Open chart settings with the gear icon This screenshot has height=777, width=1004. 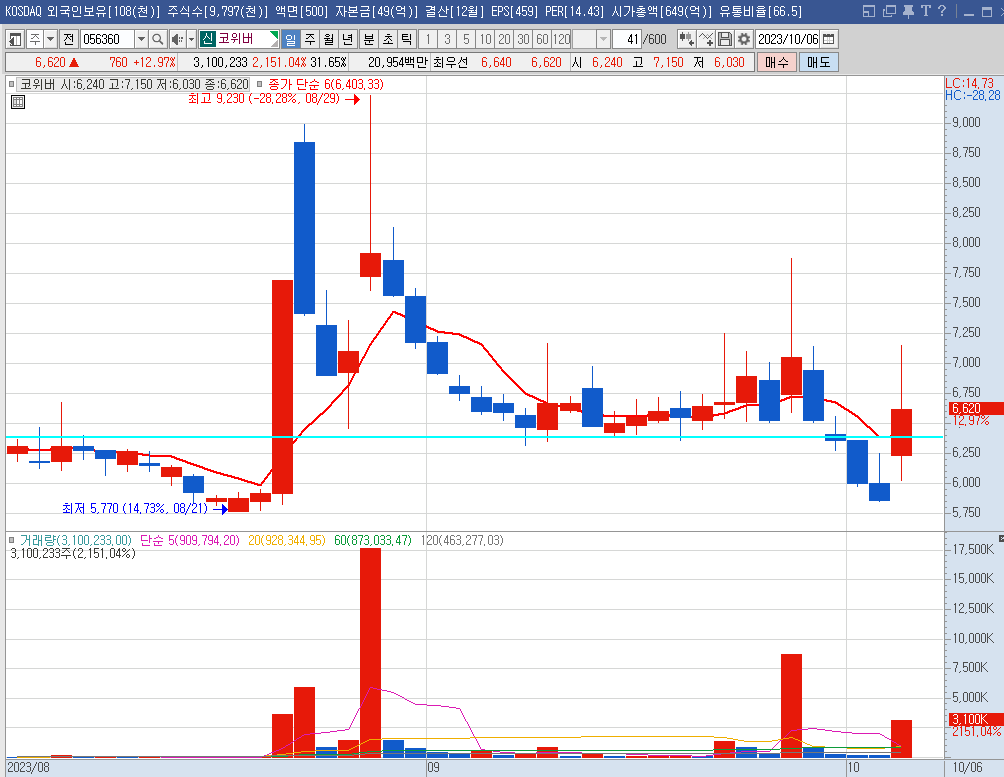click(743, 39)
